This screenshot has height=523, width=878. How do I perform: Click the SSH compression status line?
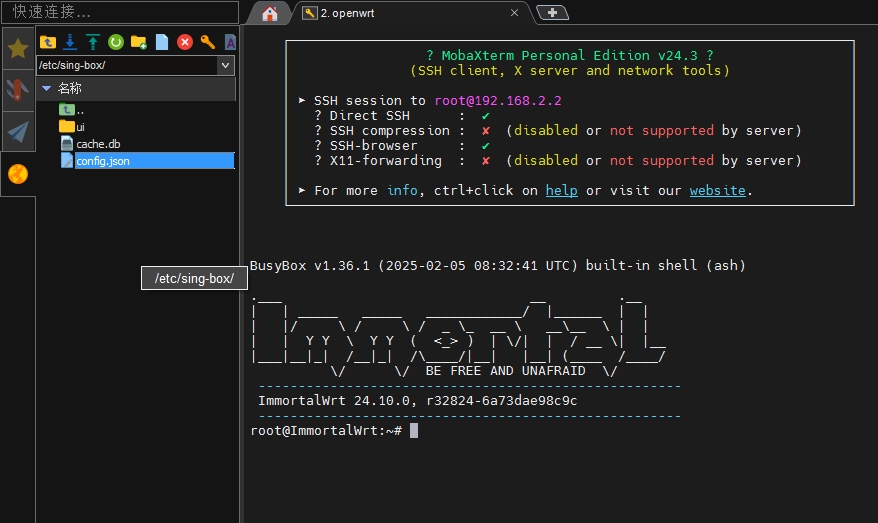(558, 130)
